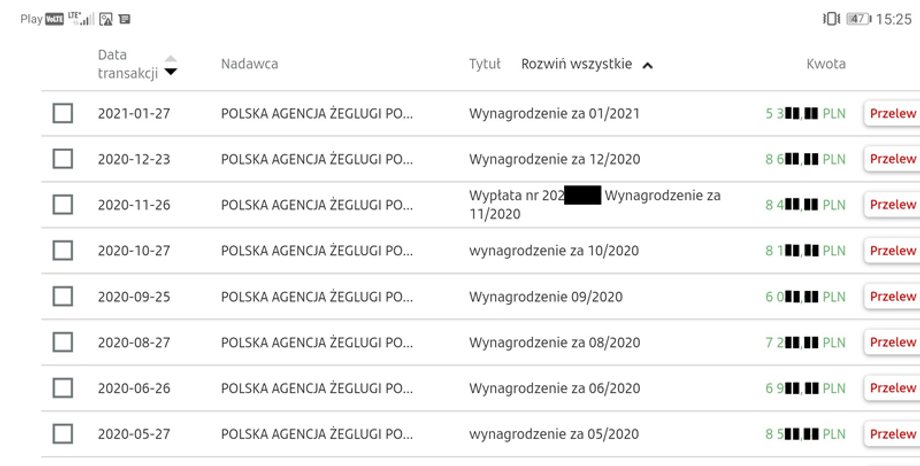Click Przelew button for 12/2020 salary row

coord(892,159)
